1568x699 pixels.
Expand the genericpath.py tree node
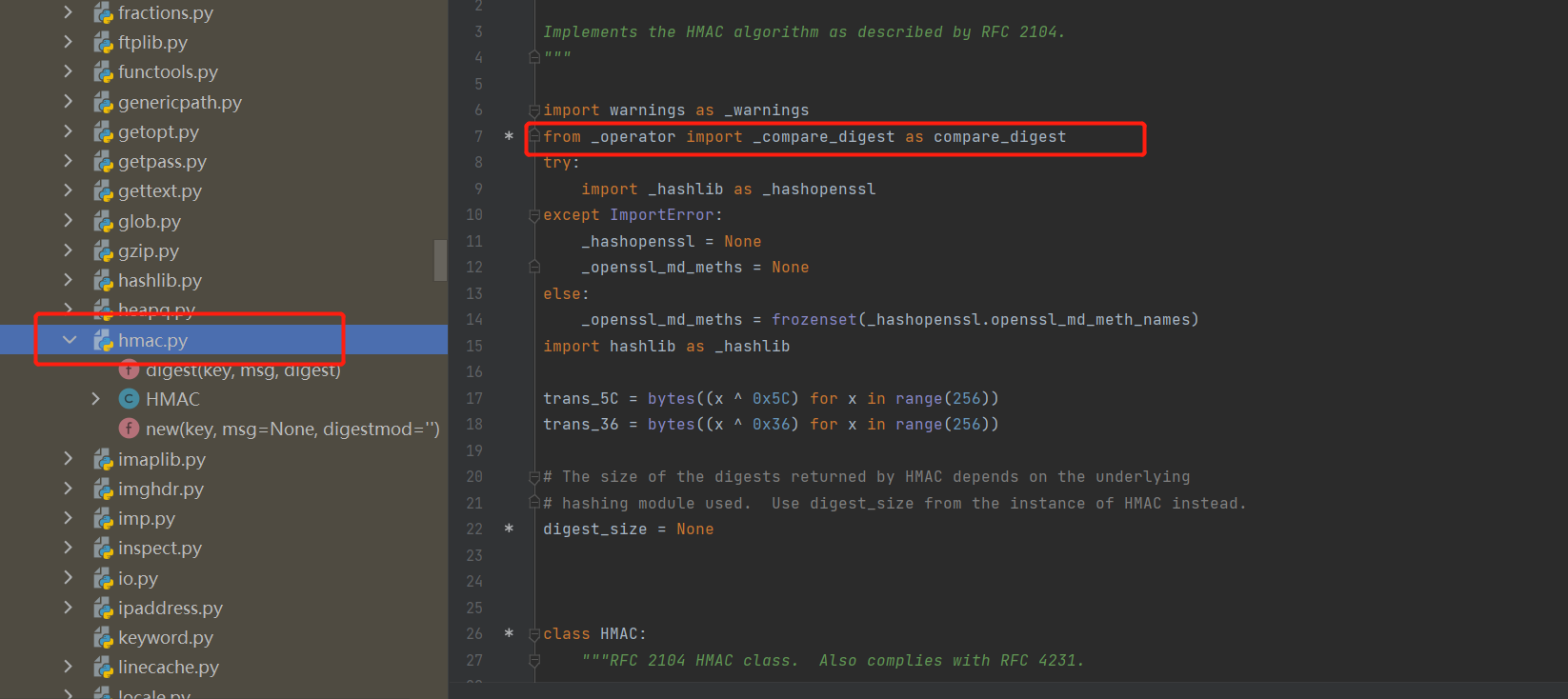coord(68,102)
